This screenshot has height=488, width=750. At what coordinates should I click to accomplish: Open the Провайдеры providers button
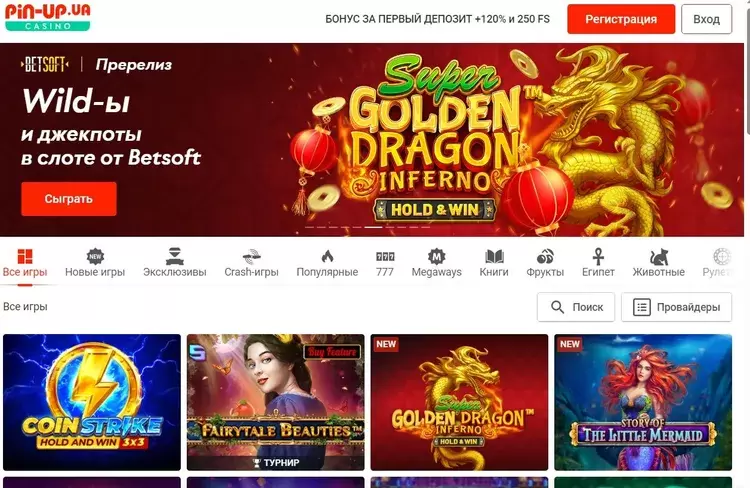click(x=676, y=307)
